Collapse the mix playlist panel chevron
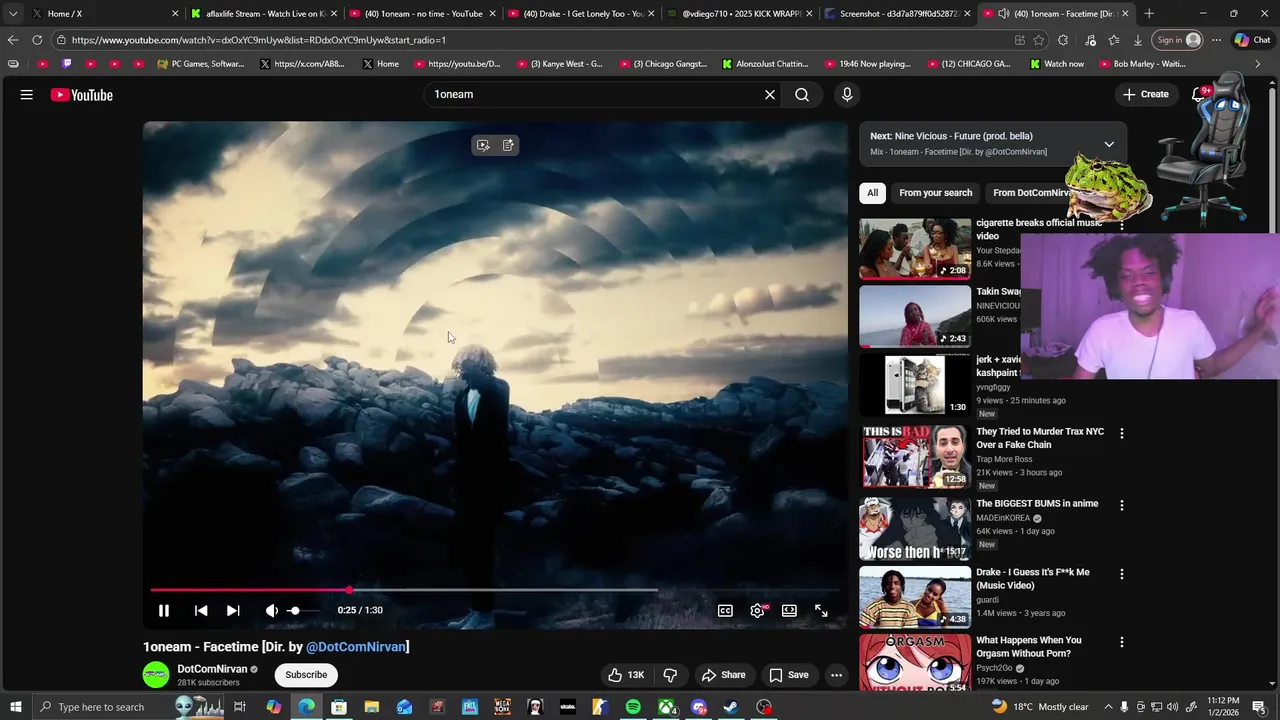 [x=1109, y=144]
